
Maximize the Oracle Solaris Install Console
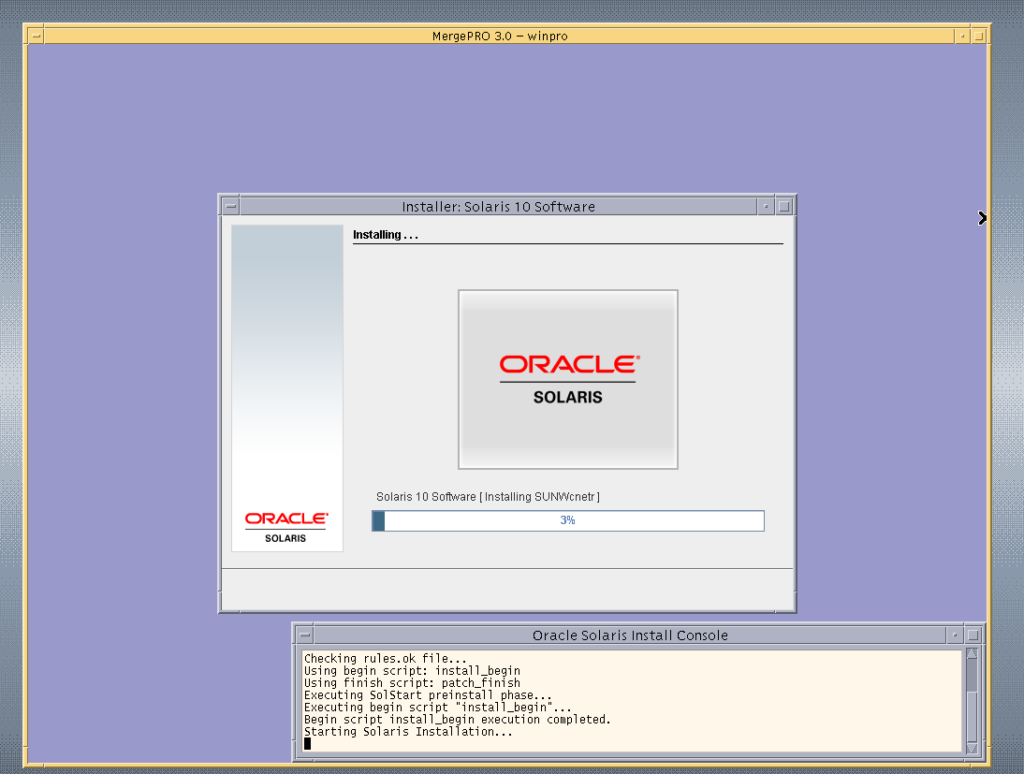[x=975, y=635]
